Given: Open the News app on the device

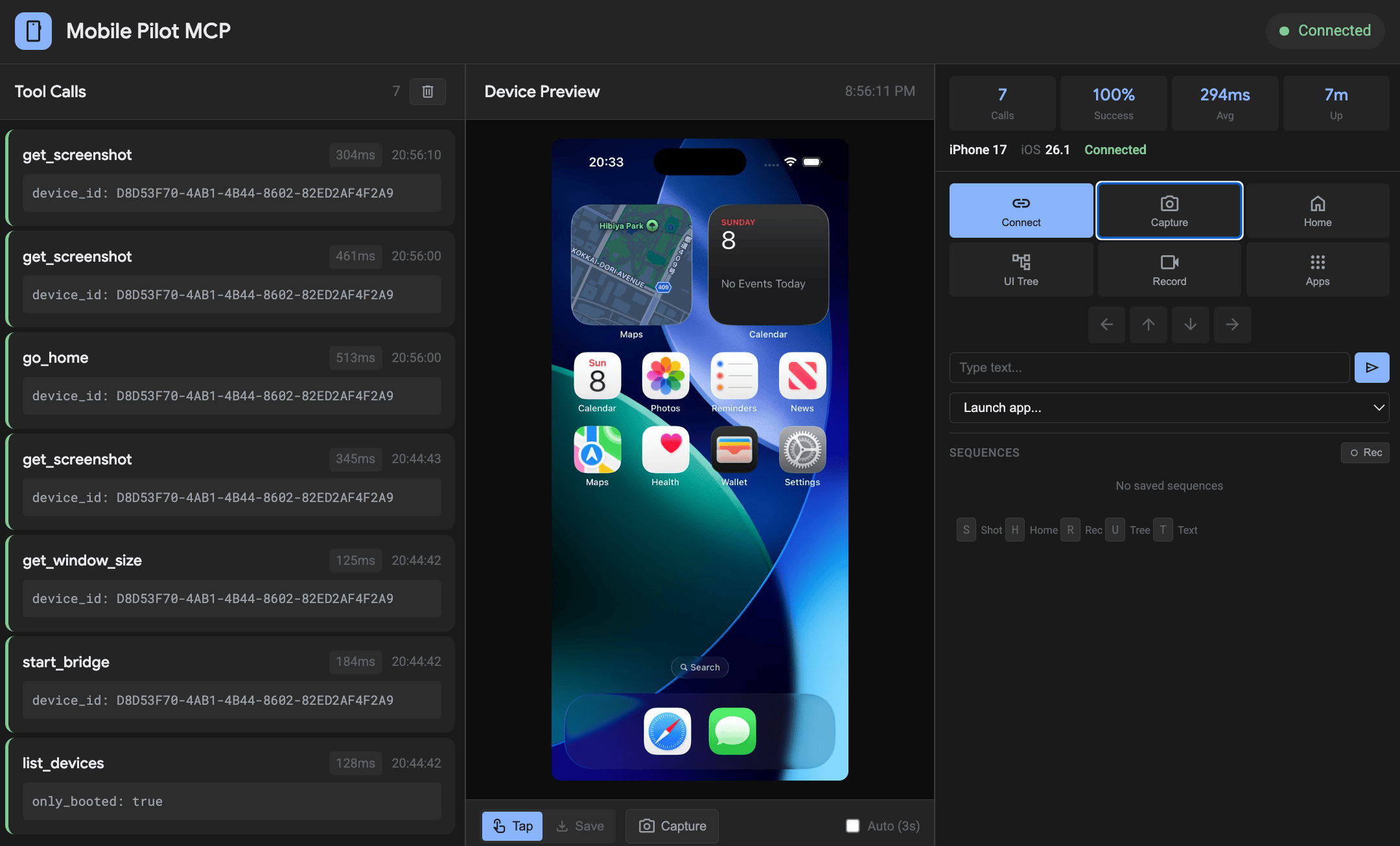Looking at the screenshot, I should (802, 376).
